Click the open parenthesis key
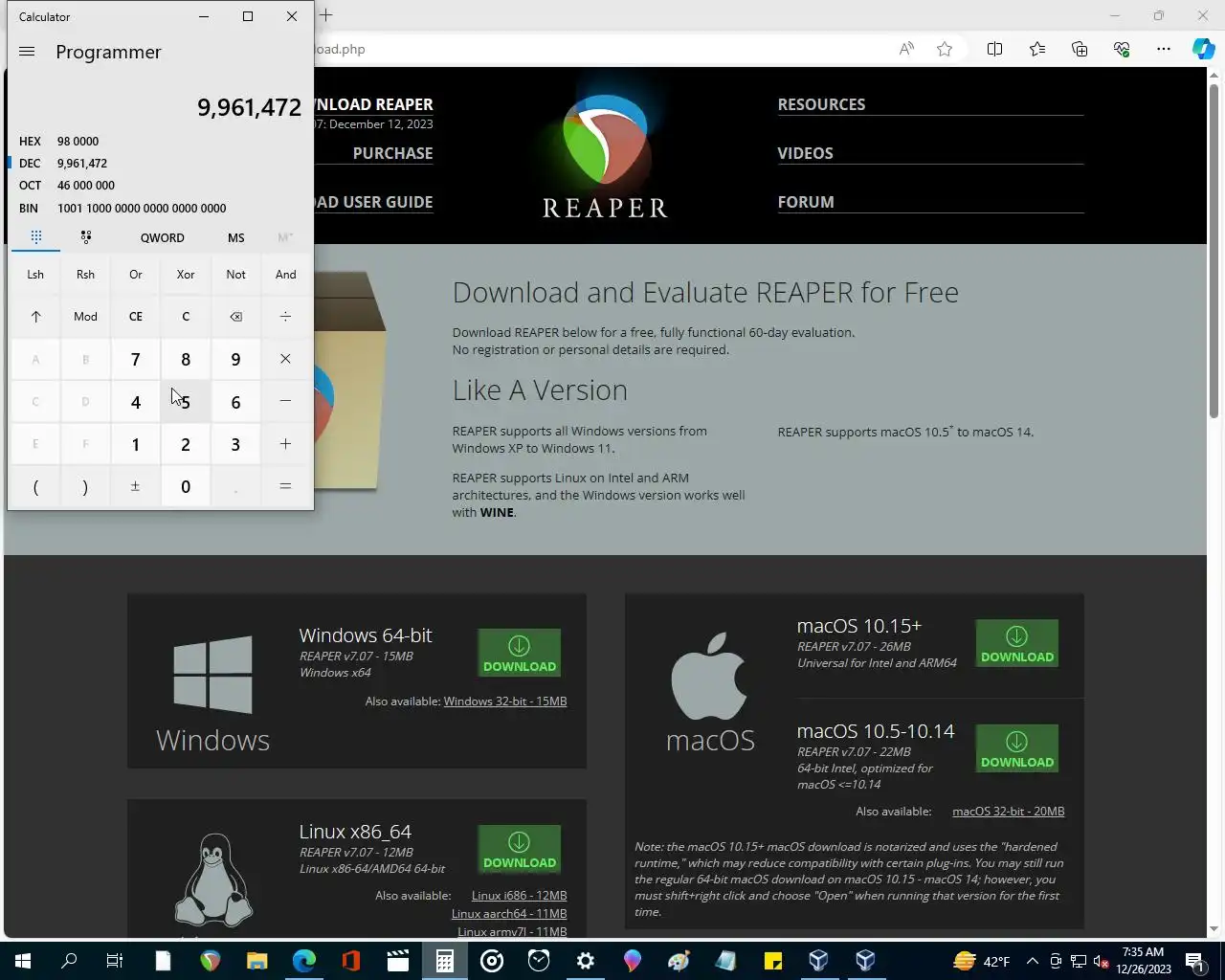Viewport: 1225px width, 980px height. 35,486
